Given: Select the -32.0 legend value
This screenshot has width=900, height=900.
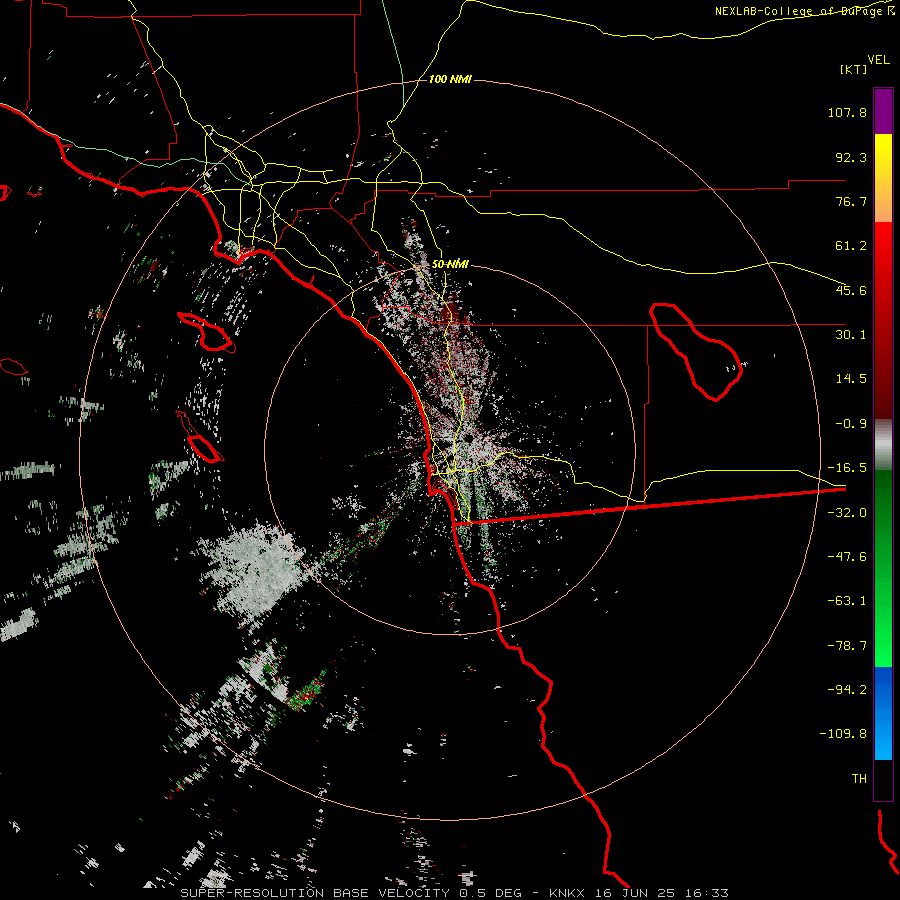Looking at the screenshot, I should tap(847, 513).
